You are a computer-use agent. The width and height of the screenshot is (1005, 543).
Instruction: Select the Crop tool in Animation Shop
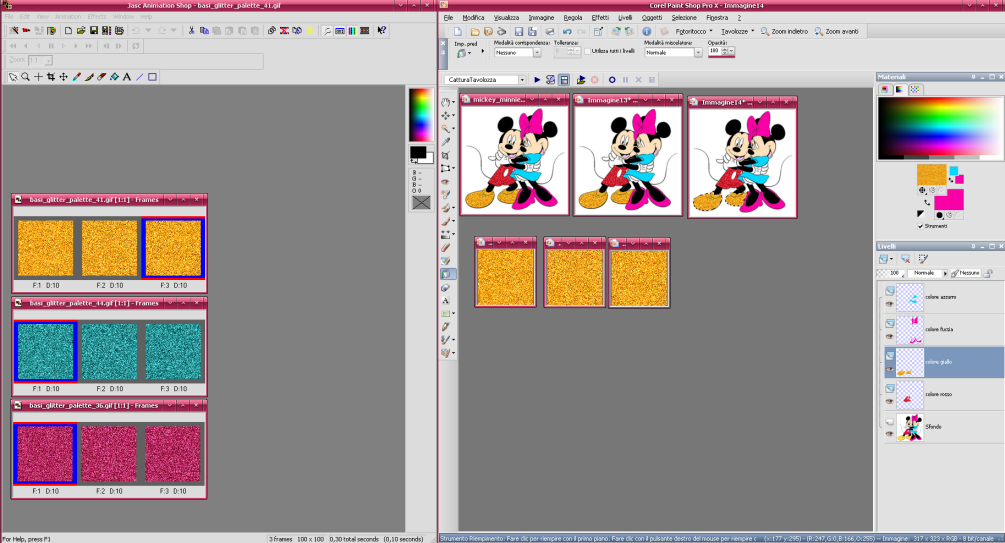click(x=51, y=77)
